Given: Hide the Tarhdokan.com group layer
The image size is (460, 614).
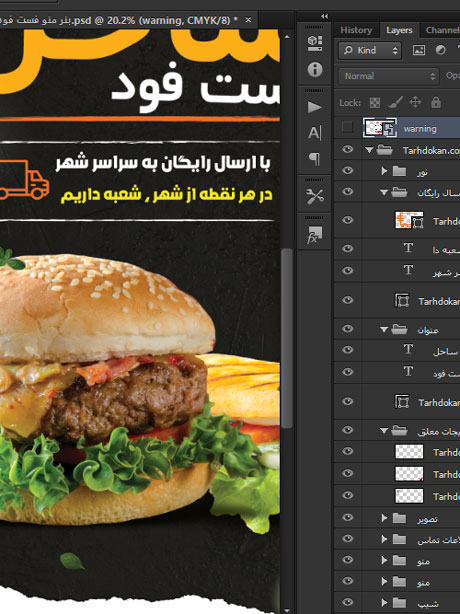Looking at the screenshot, I should [347, 149].
